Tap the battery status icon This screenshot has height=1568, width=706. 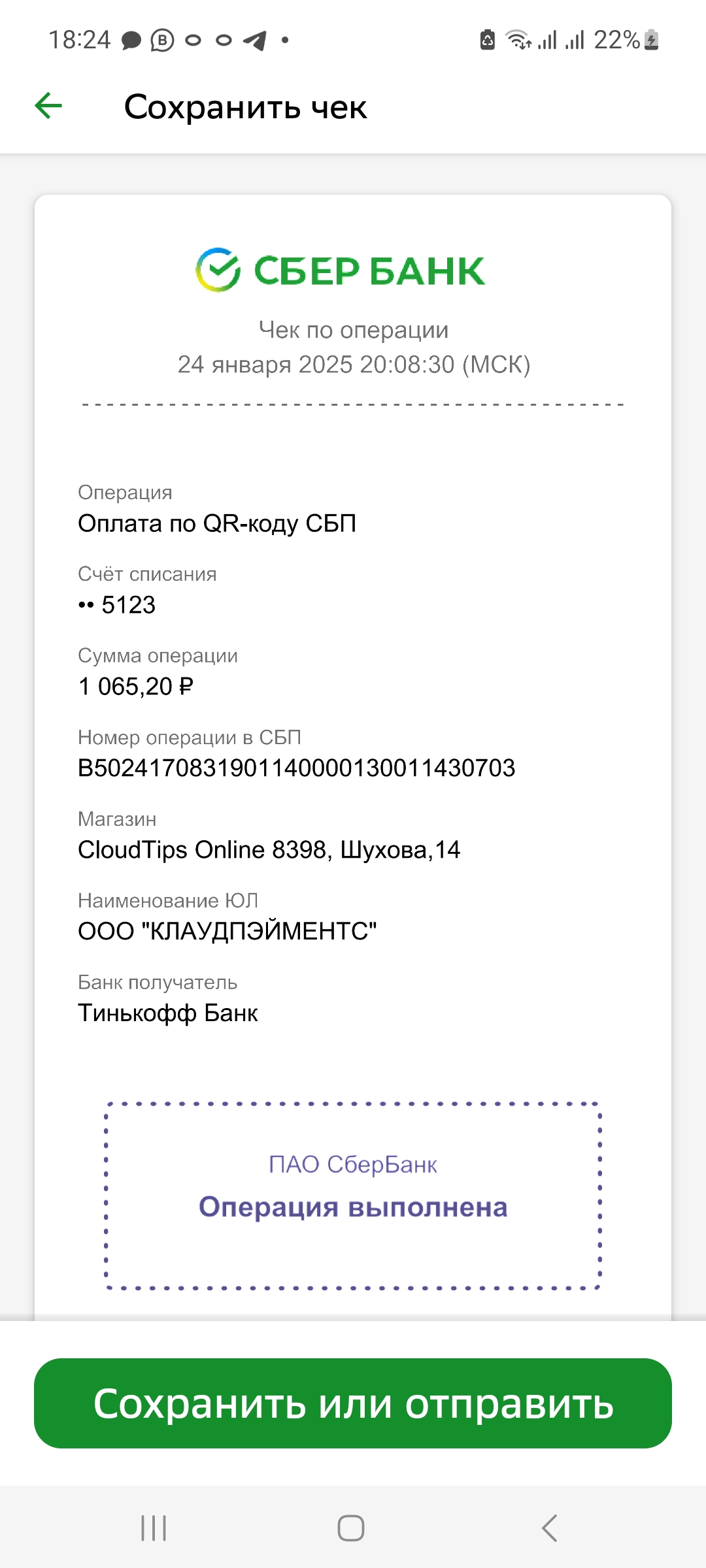(x=651, y=40)
